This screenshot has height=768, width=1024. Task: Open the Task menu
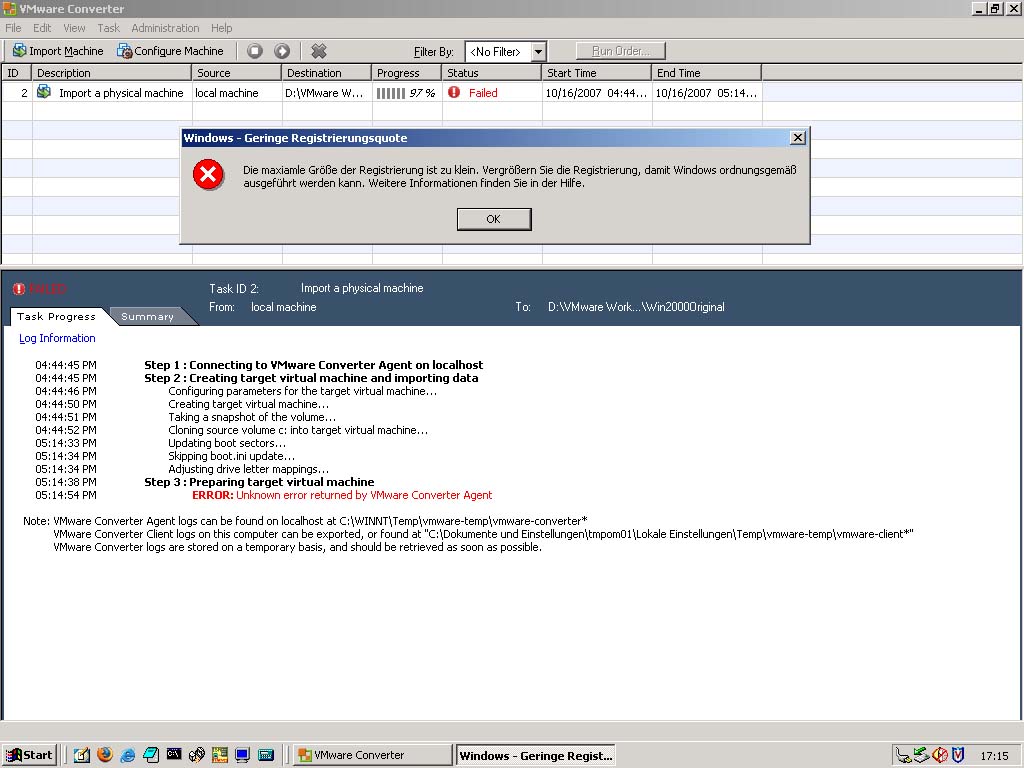click(108, 28)
